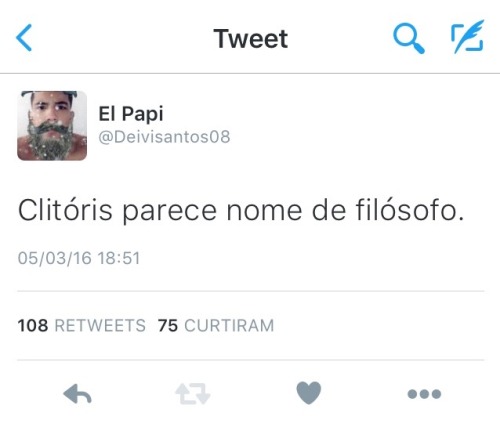Reply to the tweet using the arrow icon
This screenshot has width=500, height=427.
coord(77,394)
